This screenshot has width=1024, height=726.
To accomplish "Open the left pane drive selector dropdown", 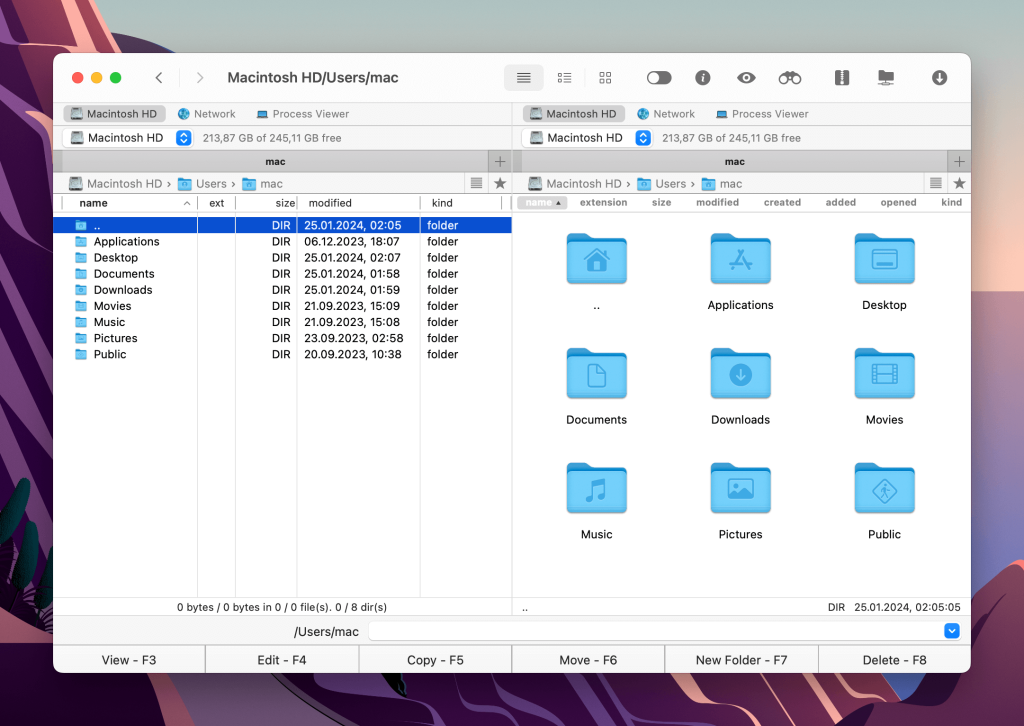I will click(x=182, y=137).
